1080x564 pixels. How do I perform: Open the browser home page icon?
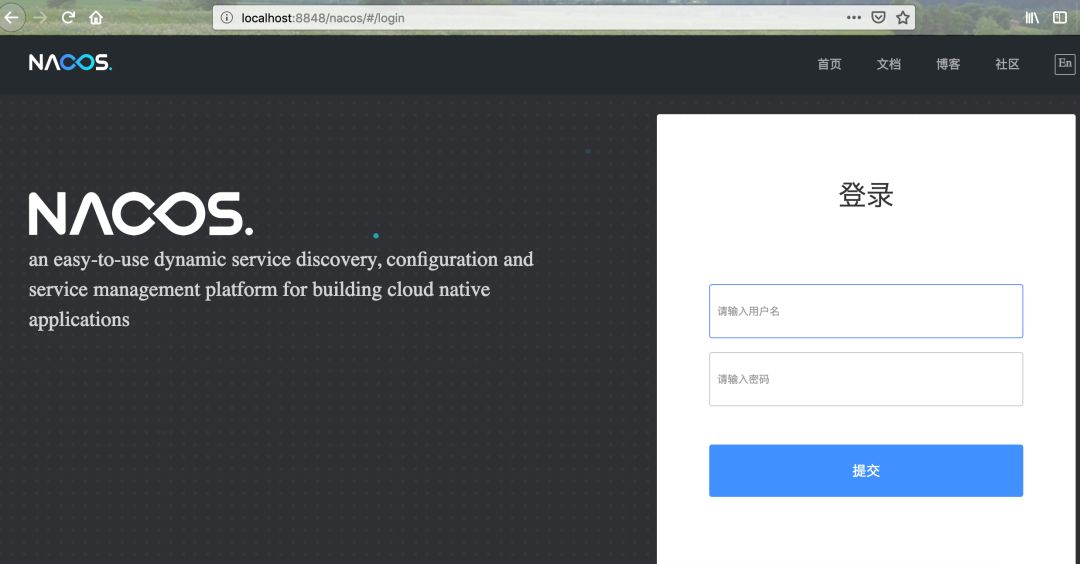[96, 18]
